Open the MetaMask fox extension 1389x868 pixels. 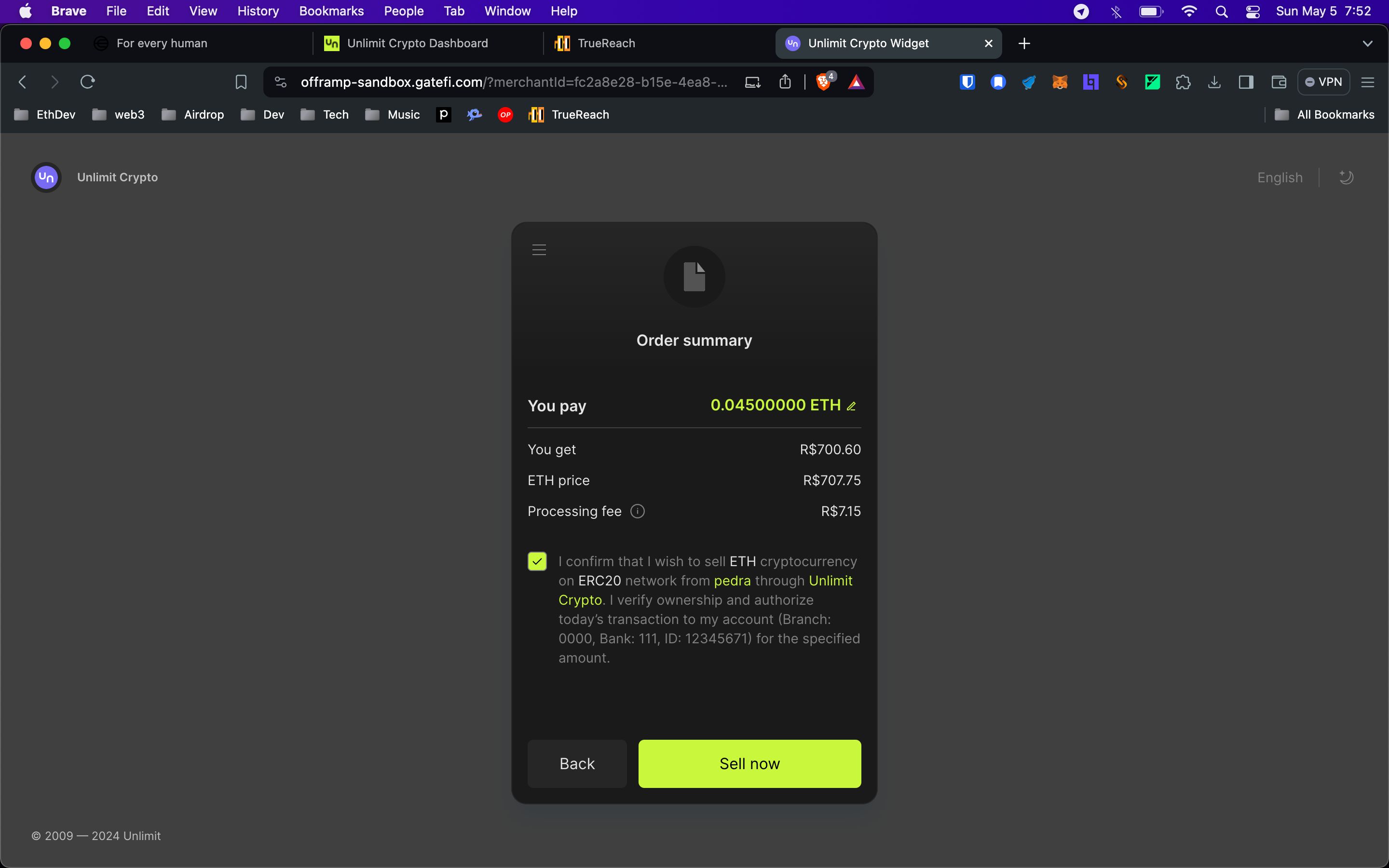(x=1060, y=82)
